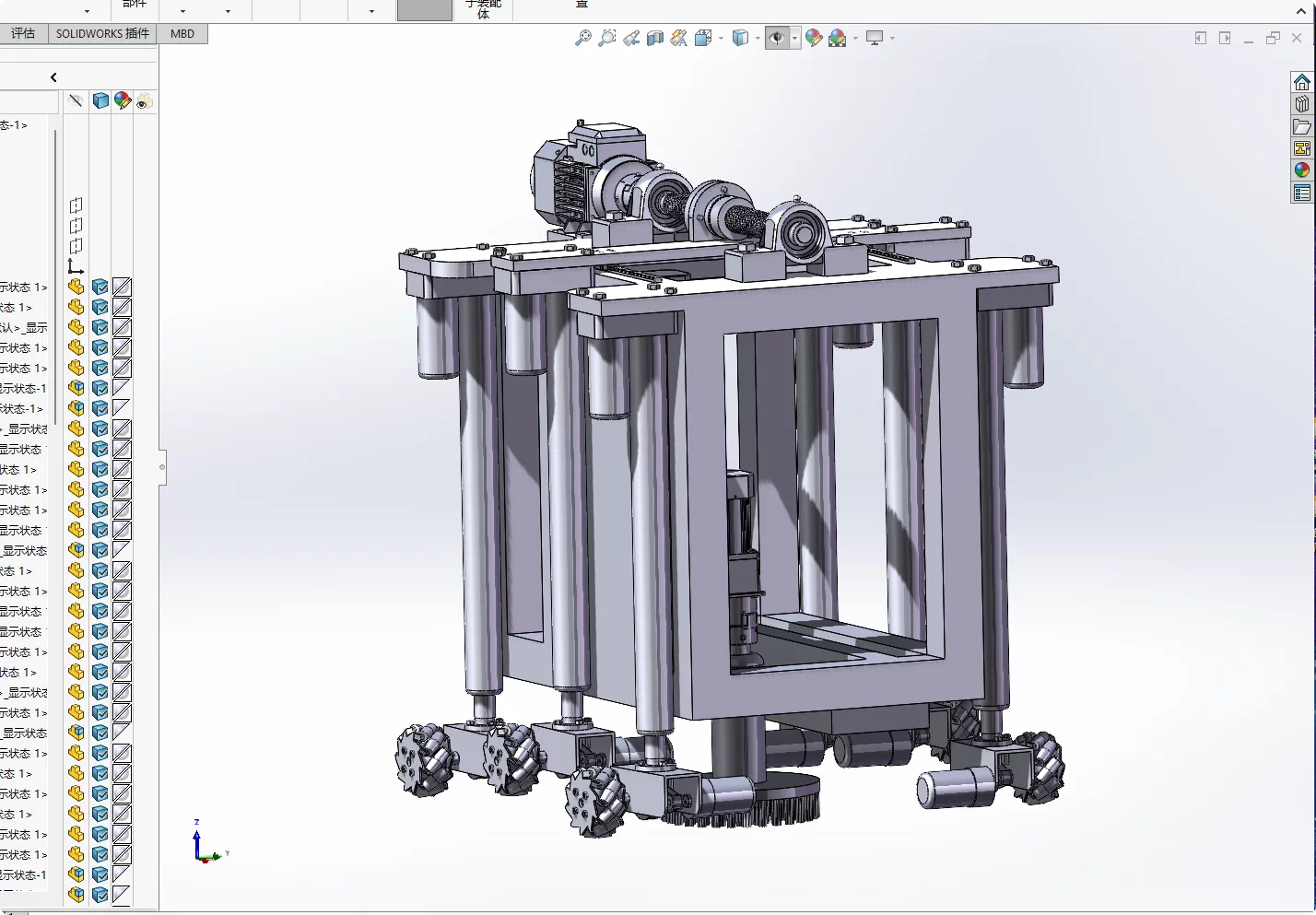This screenshot has width=1316, height=915.
Task: Open the Hide/Show Items dropdown arrow
Action: [x=794, y=39]
